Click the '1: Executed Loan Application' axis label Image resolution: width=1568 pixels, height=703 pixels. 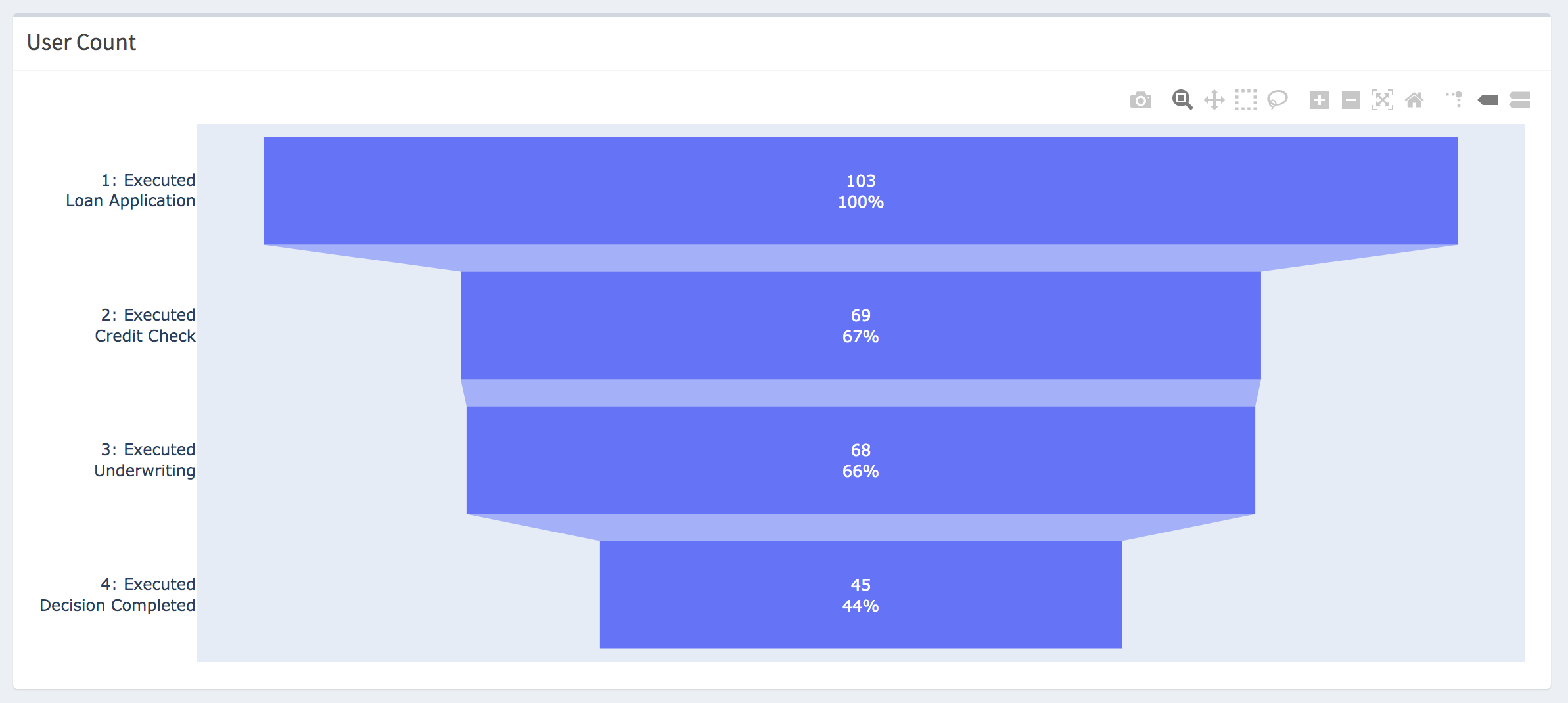(130, 191)
